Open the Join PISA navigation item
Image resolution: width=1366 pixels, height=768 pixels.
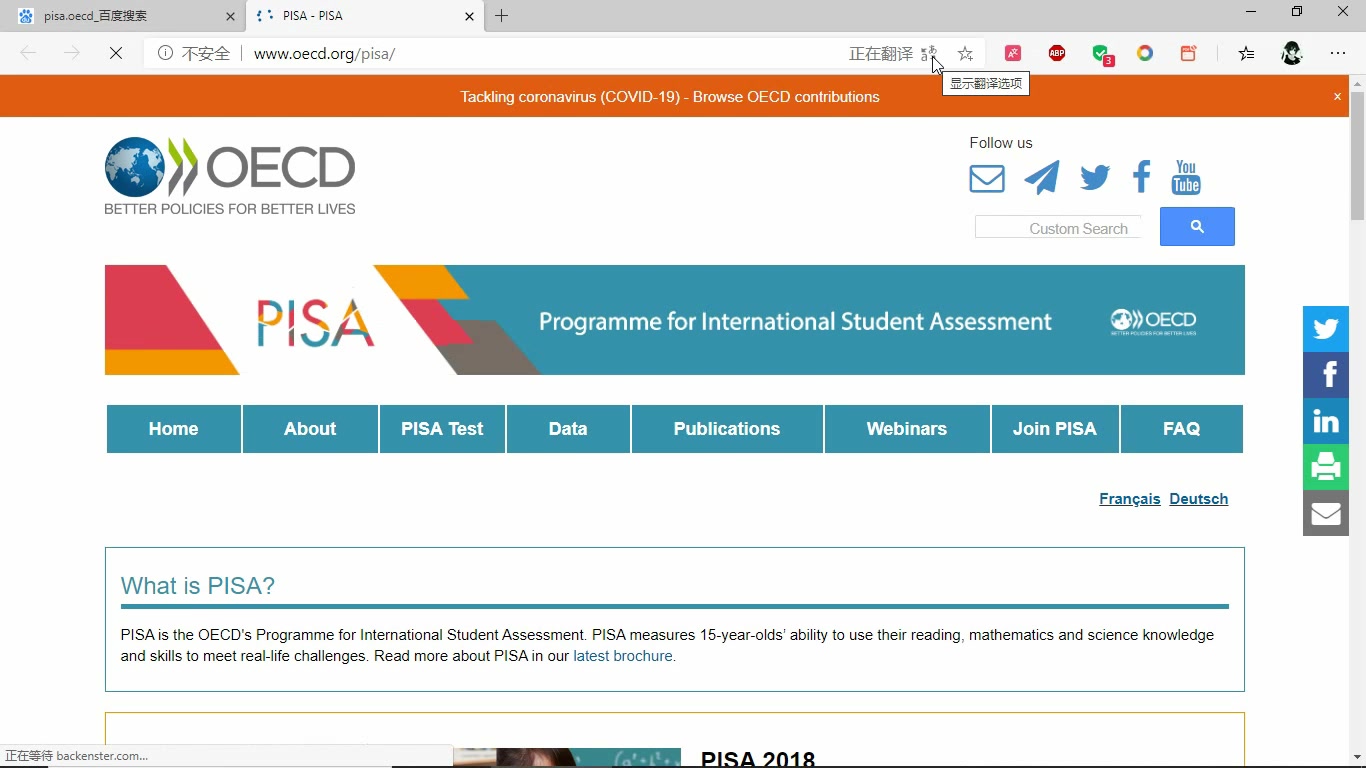1055,429
